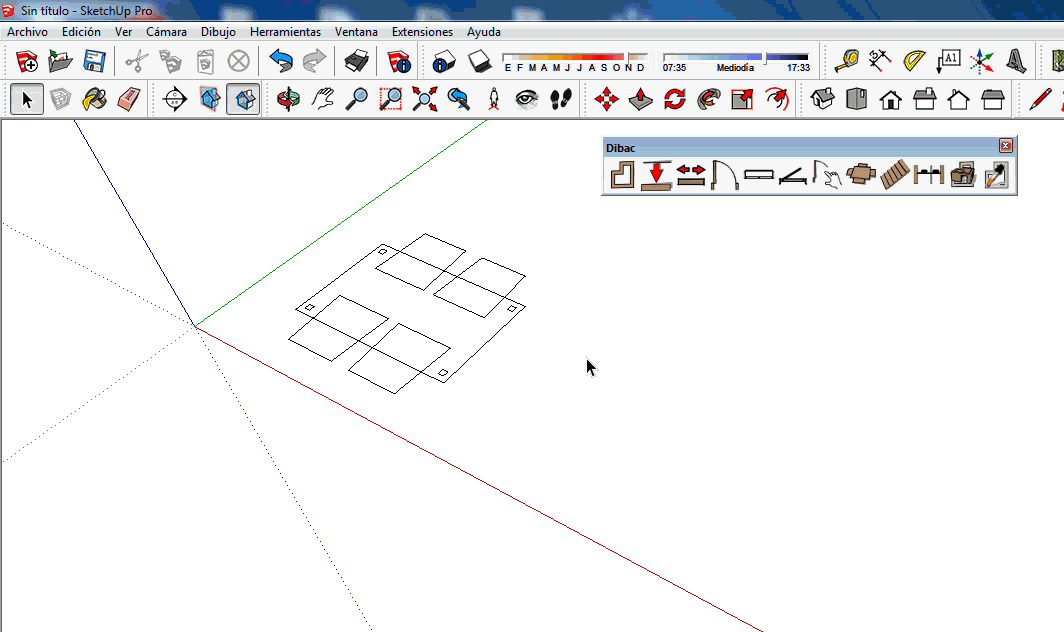Open the Ventana menu
Image resolution: width=1064 pixels, height=632 pixels.
(356, 32)
